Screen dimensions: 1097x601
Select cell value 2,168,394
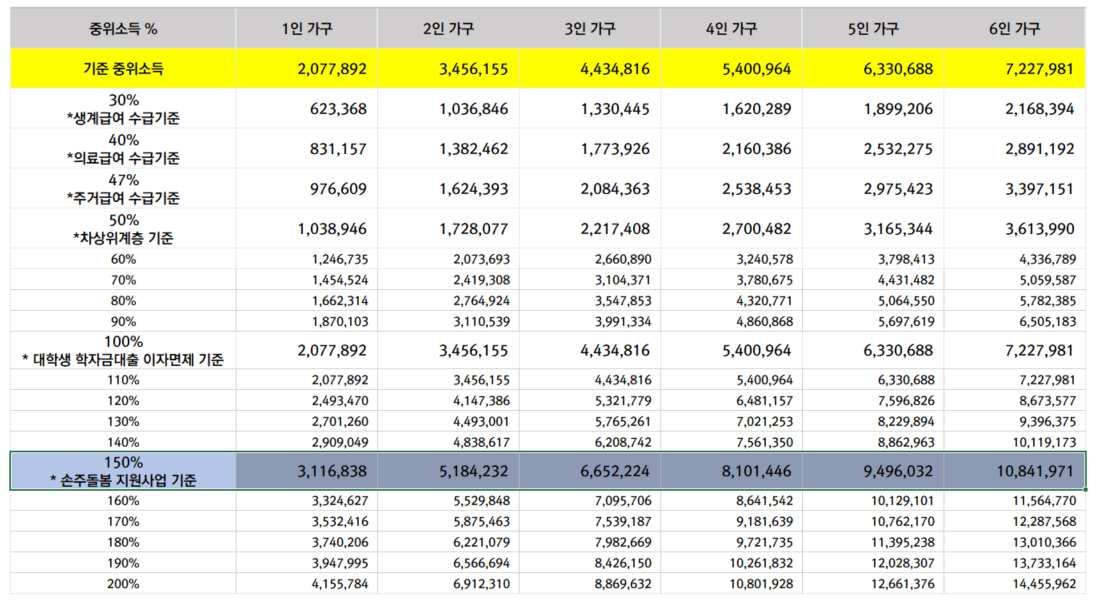[1040, 109]
